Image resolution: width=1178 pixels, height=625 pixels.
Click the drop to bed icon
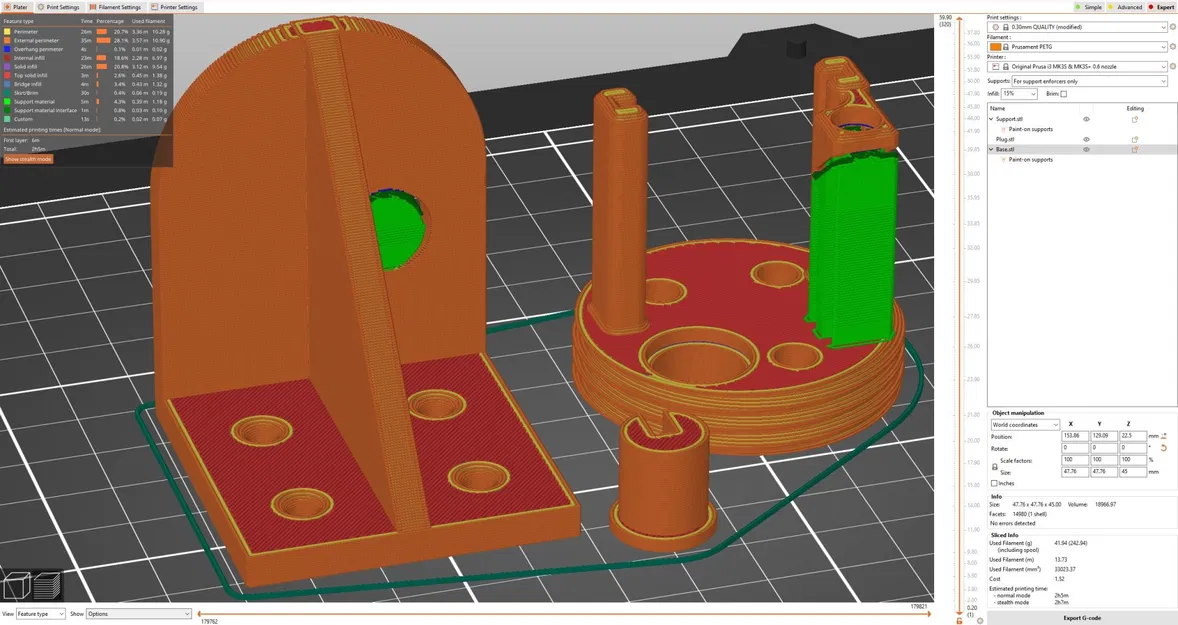pyautogui.click(x=1164, y=436)
